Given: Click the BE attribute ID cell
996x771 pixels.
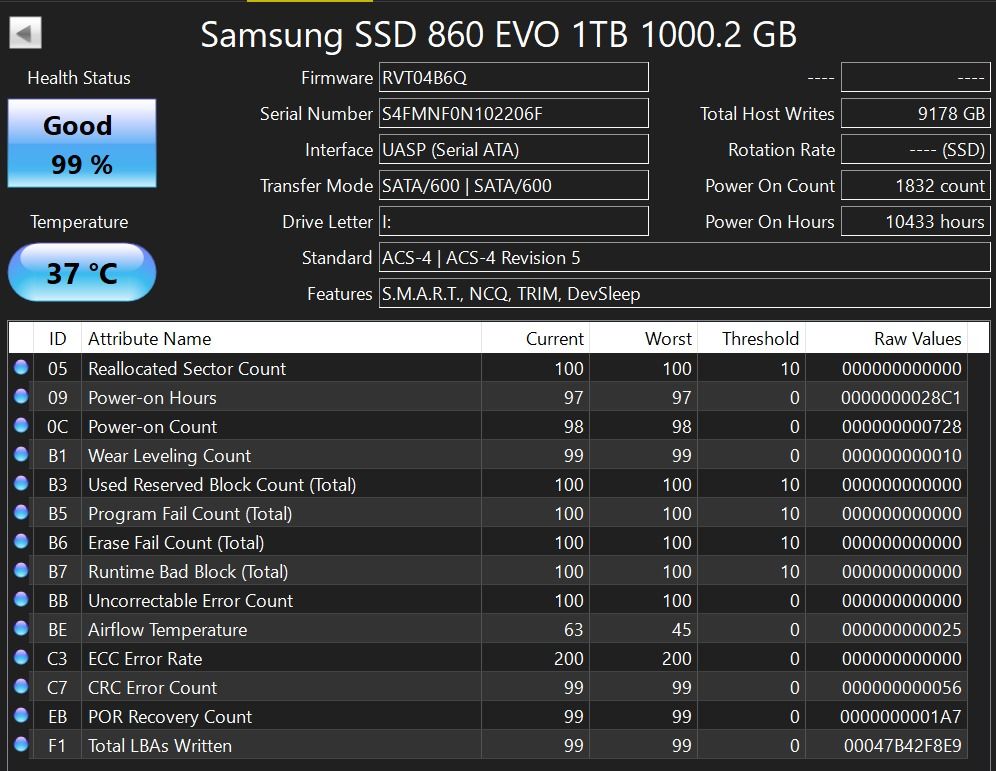Looking at the screenshot, I should (58, 629).
